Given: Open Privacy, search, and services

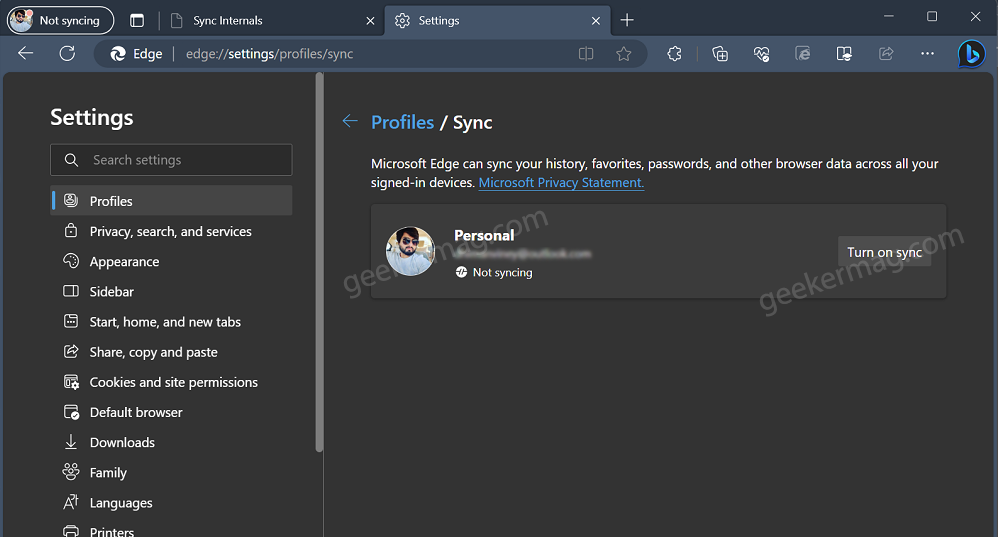Looking at the screenshot, I should click(171, 232).
